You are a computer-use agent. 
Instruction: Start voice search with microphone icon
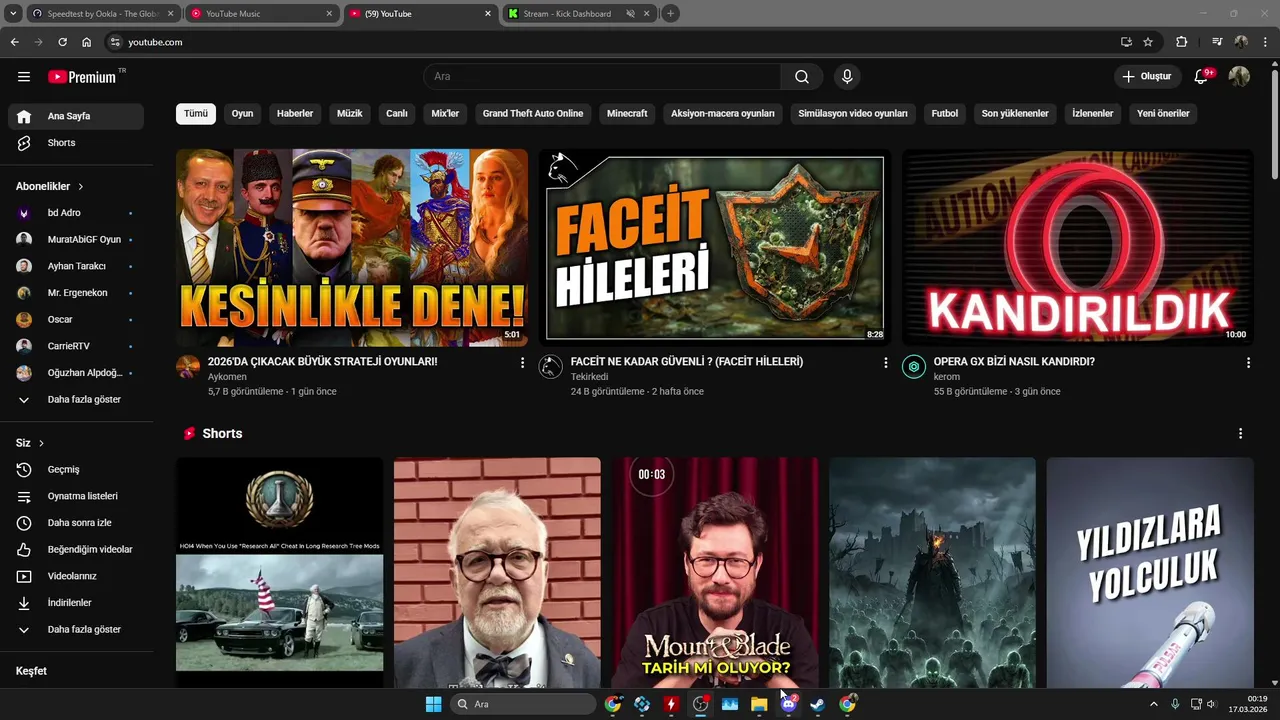point(847,77)
